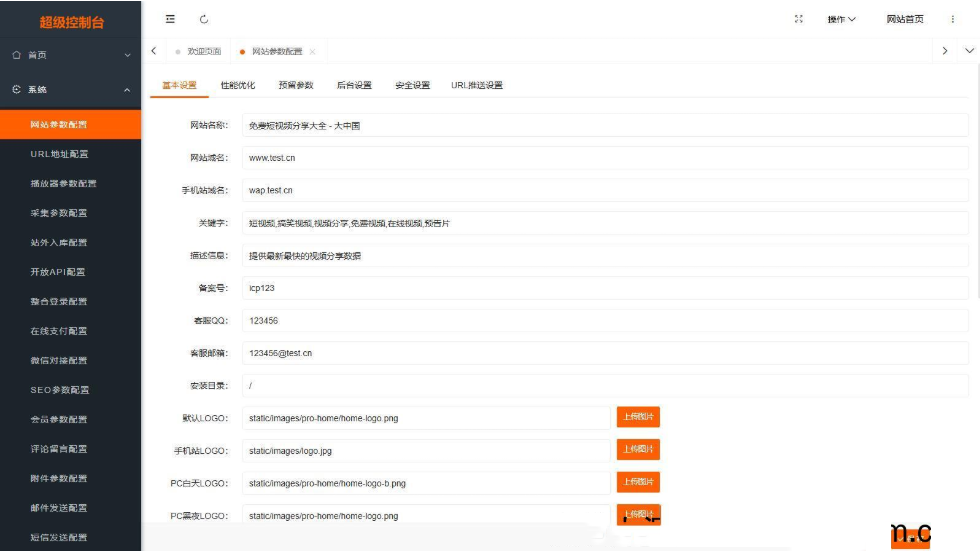Open 短信发送配置 in the sidebar

pos(71,537)
